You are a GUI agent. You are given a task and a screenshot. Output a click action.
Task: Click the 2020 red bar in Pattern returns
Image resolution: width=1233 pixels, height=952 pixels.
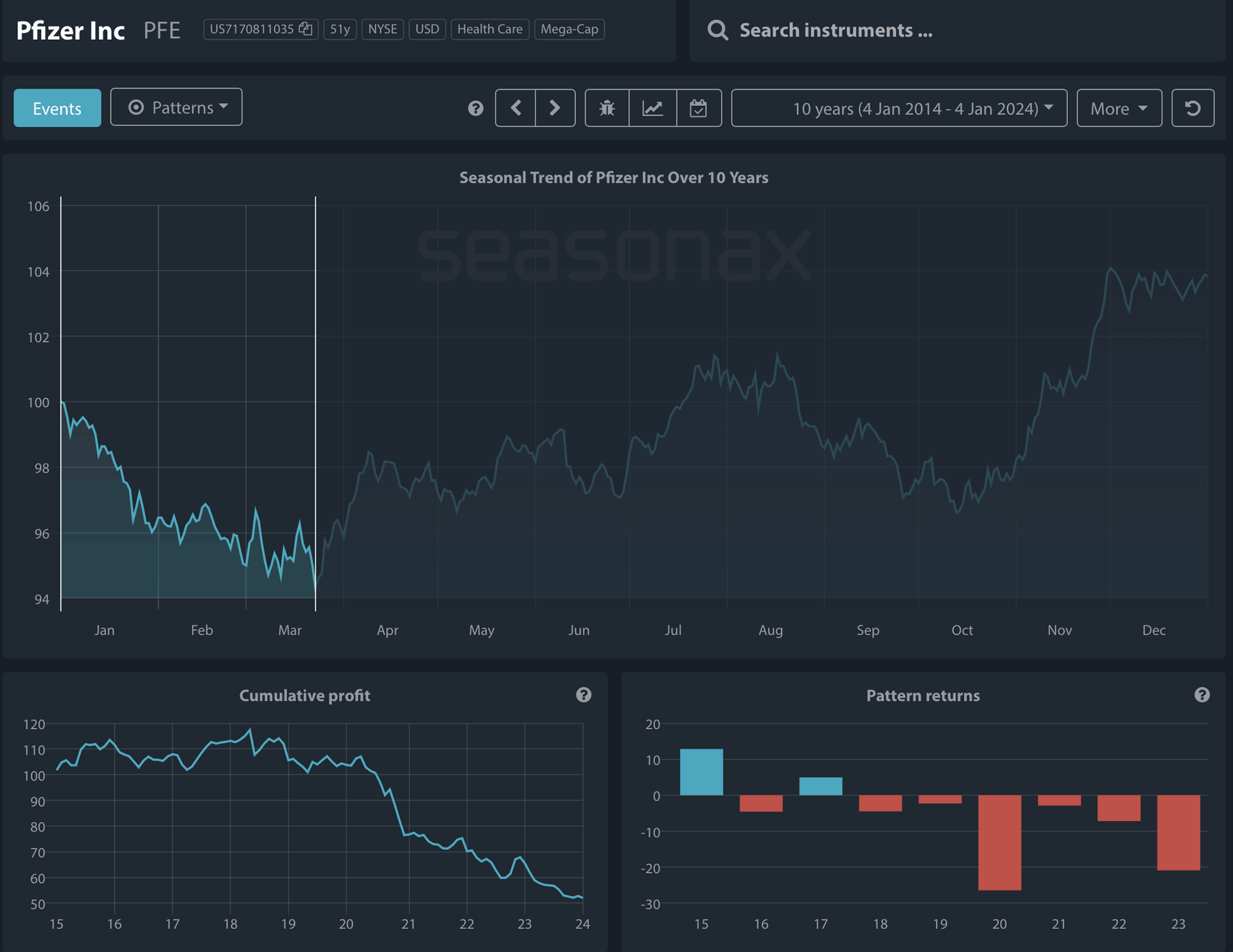[x=999, y=843]
